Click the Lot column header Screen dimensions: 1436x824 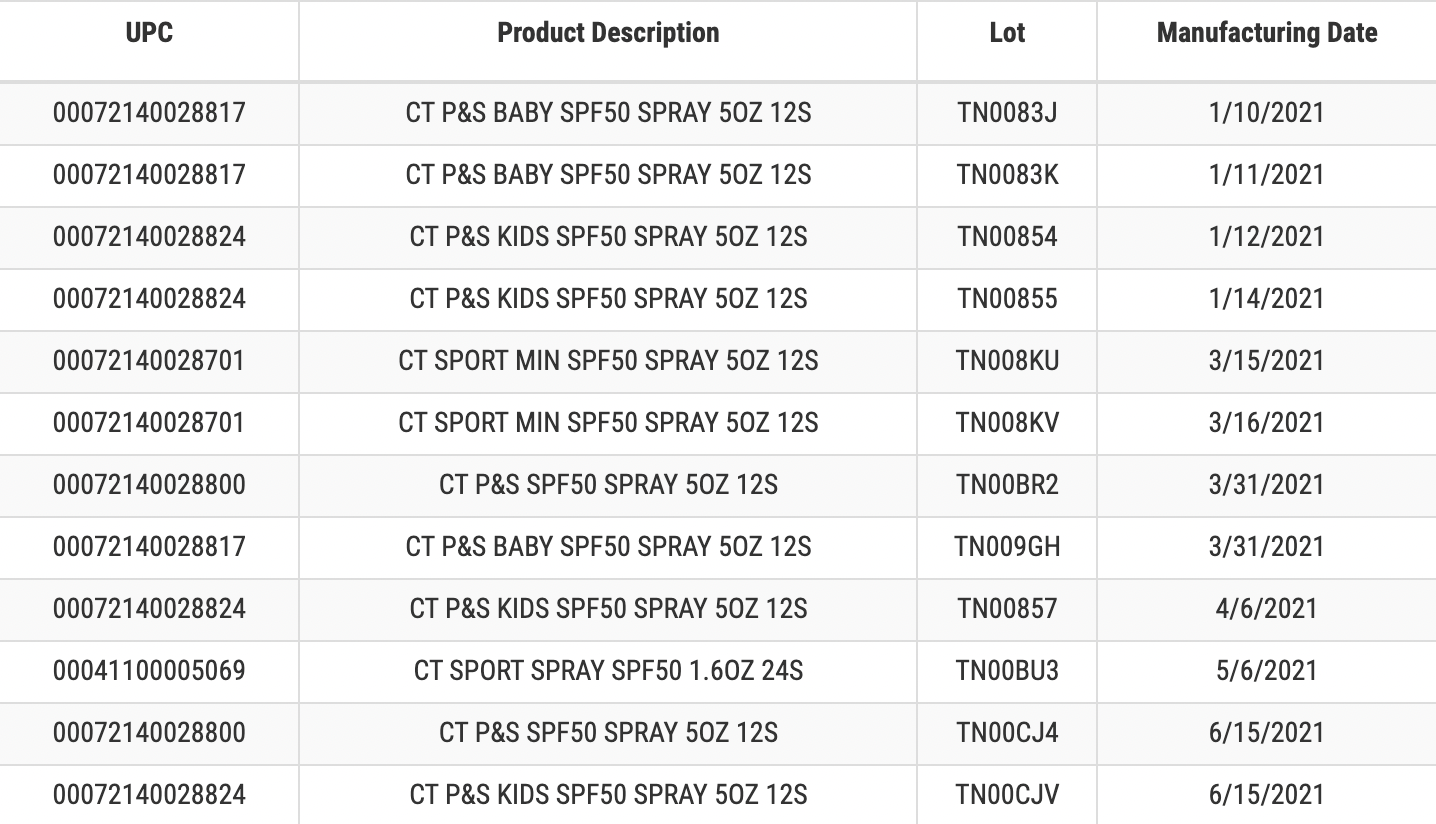tap(1007, 33)
